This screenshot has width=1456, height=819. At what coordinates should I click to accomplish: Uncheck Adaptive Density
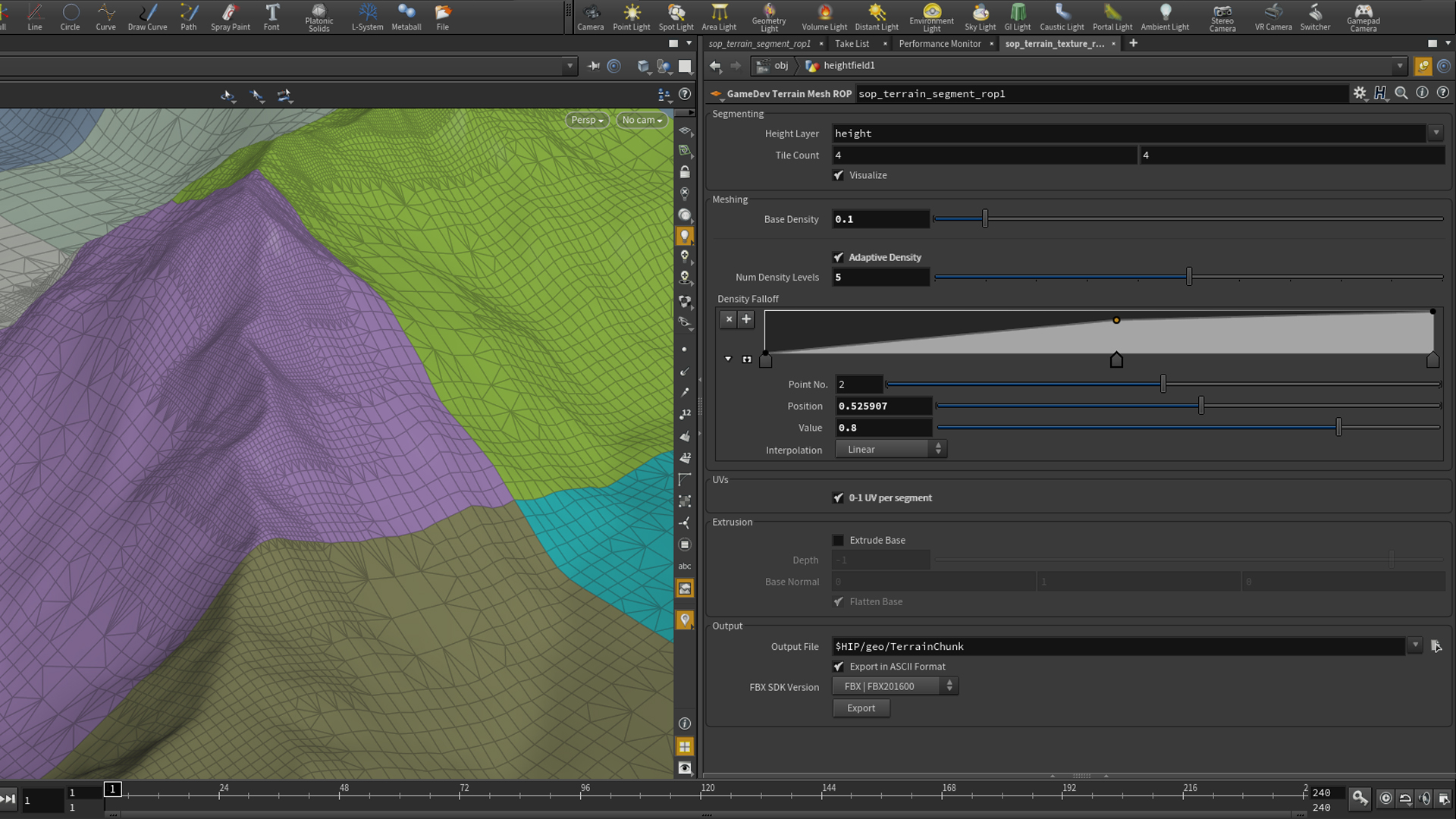point(839,257)
